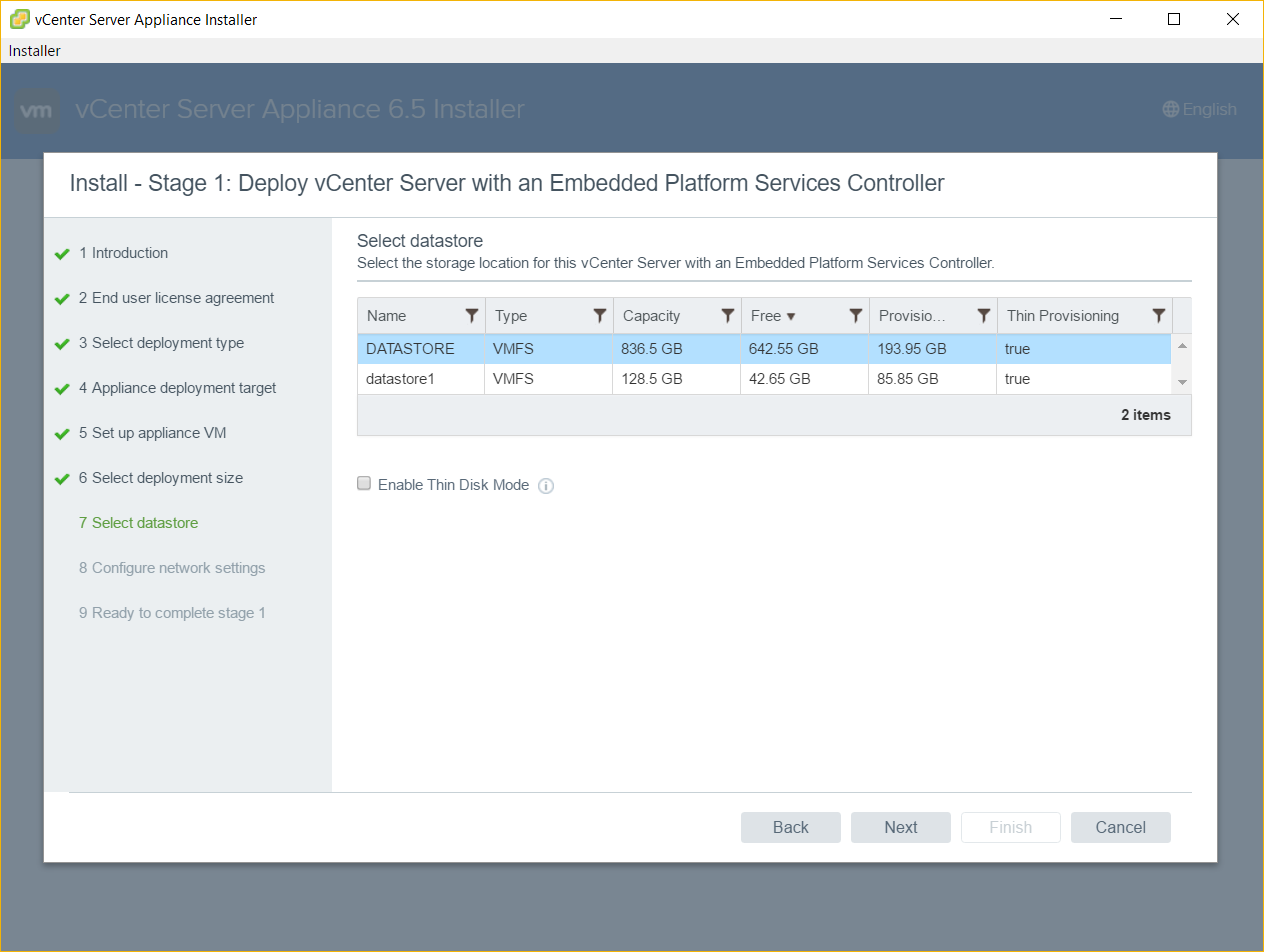Click the info icon beside Enable Thin Disk Mode
The width and height of the screenshot is (1264, 952).
tap(546, 486)
